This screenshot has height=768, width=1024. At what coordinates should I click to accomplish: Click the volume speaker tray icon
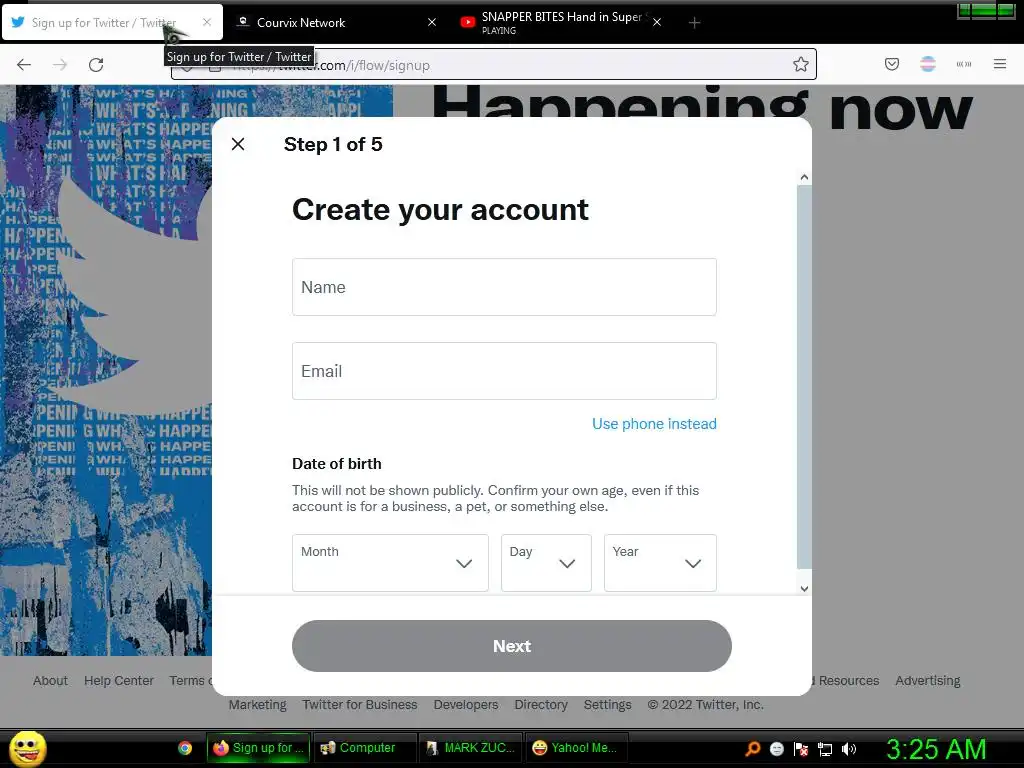coord(849,749)
